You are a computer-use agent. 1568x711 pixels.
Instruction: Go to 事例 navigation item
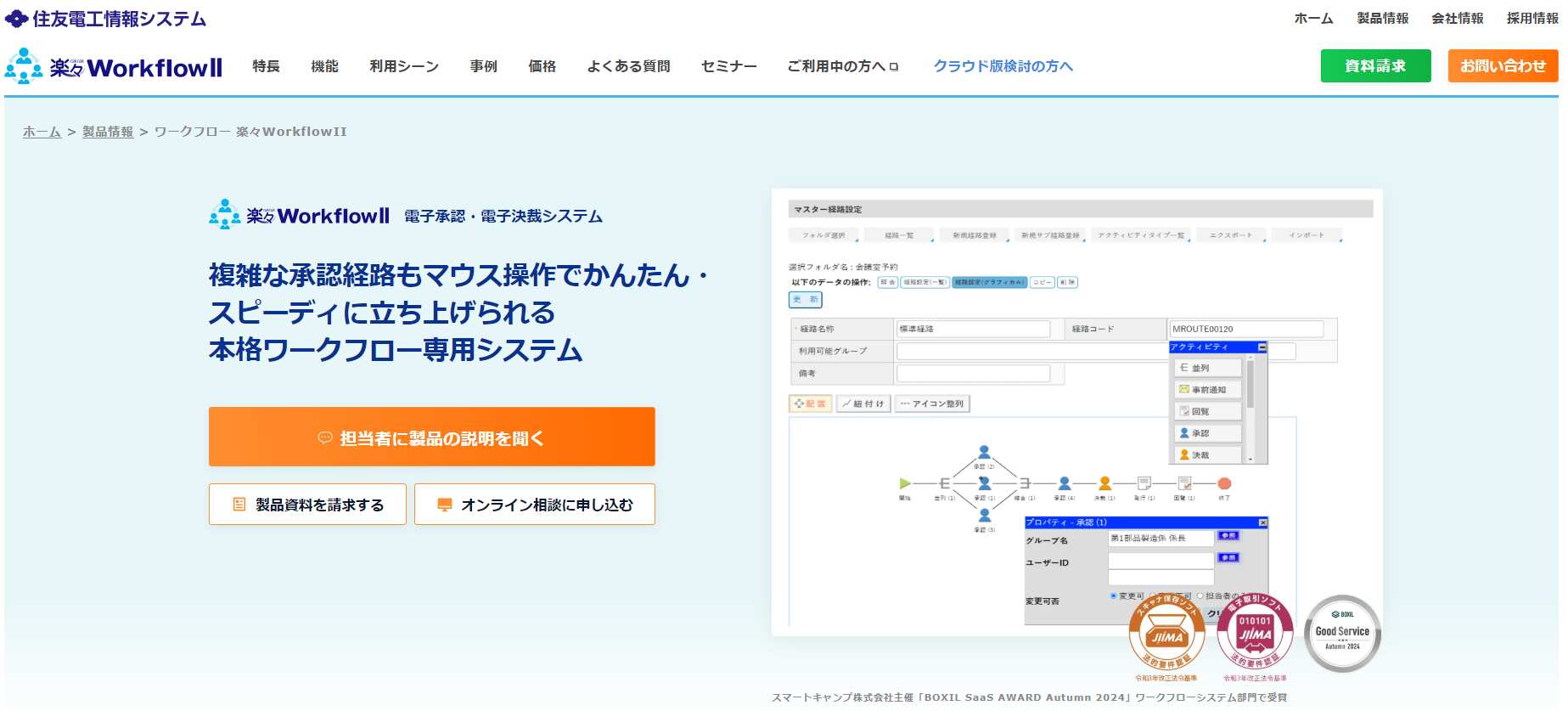click(x=484, y=66)
